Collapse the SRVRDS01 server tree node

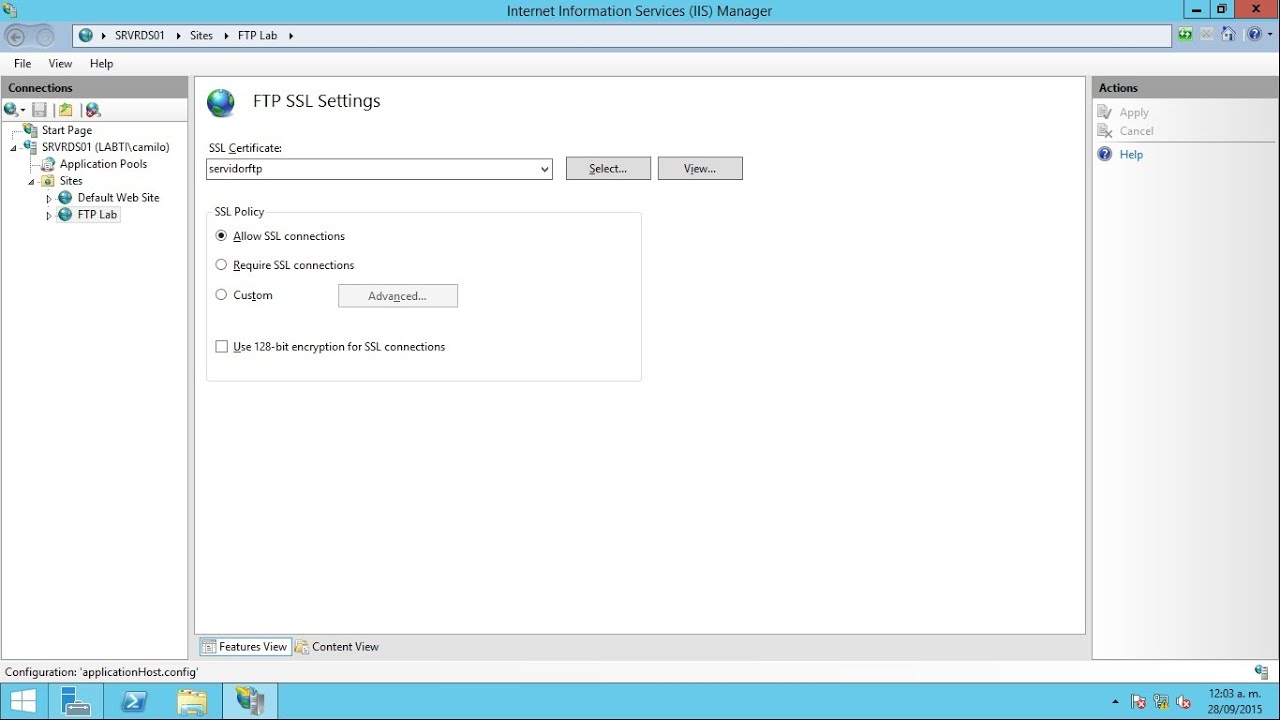[14, 148]
